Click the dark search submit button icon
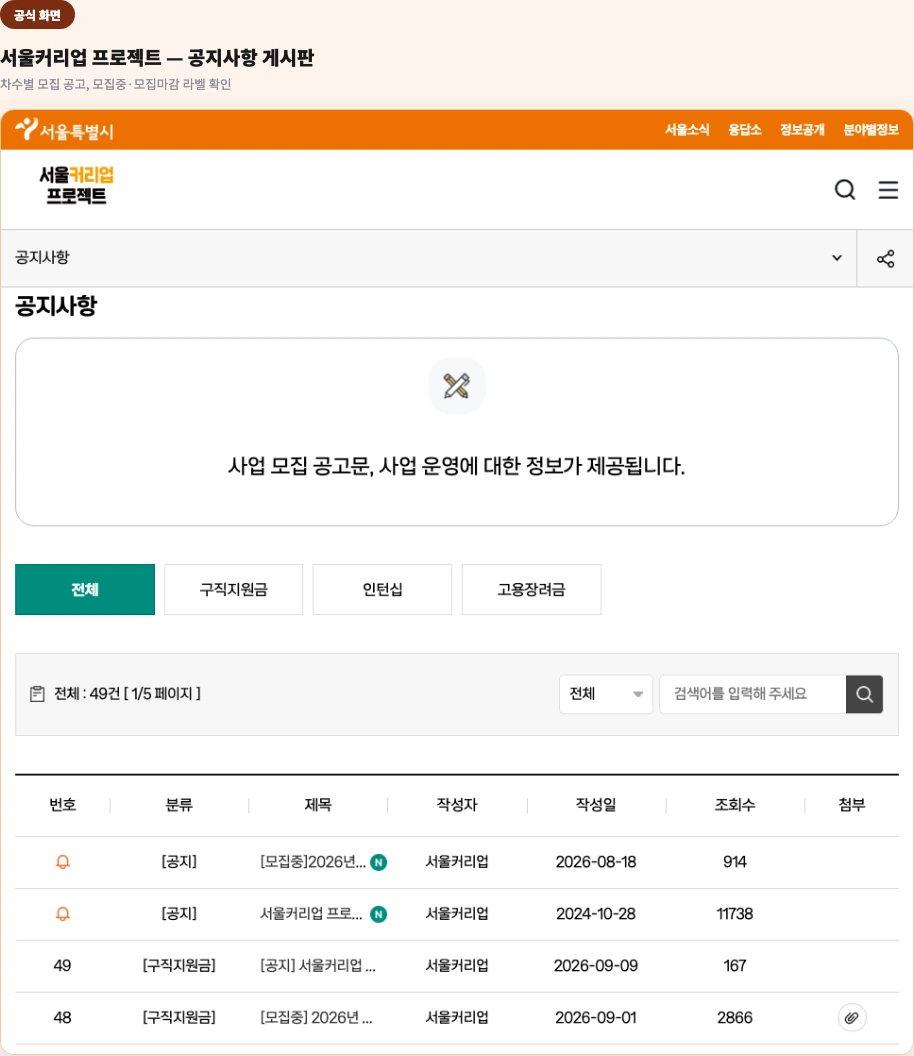The image size is (914, 1056). pyautogui.click(x=864, y=694)
